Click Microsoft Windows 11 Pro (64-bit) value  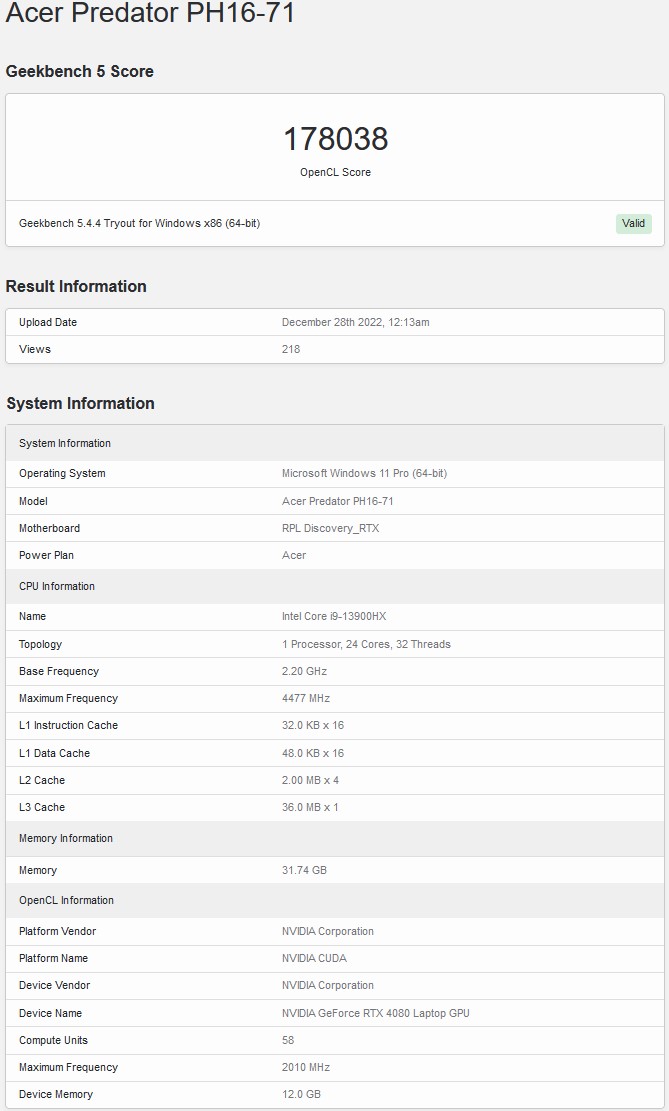(x=364, y=473)
